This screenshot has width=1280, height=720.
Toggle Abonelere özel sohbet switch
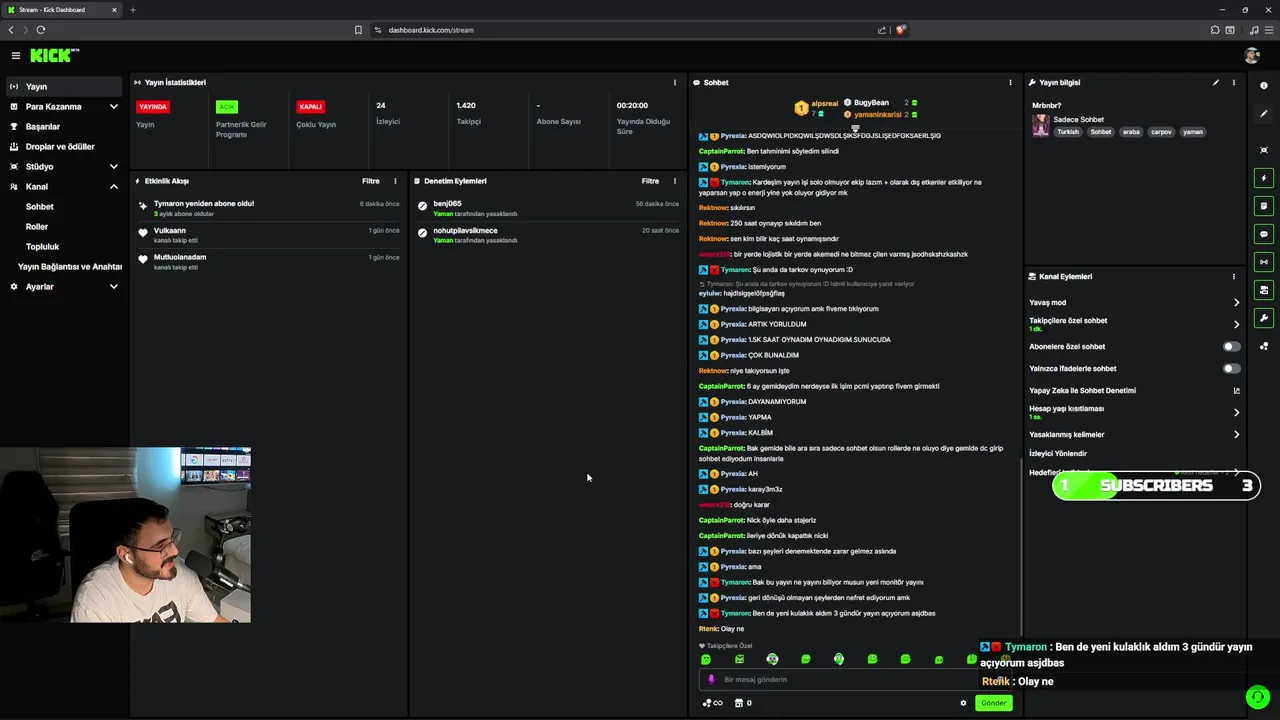pyautogui.click(x=1232, y=347)
